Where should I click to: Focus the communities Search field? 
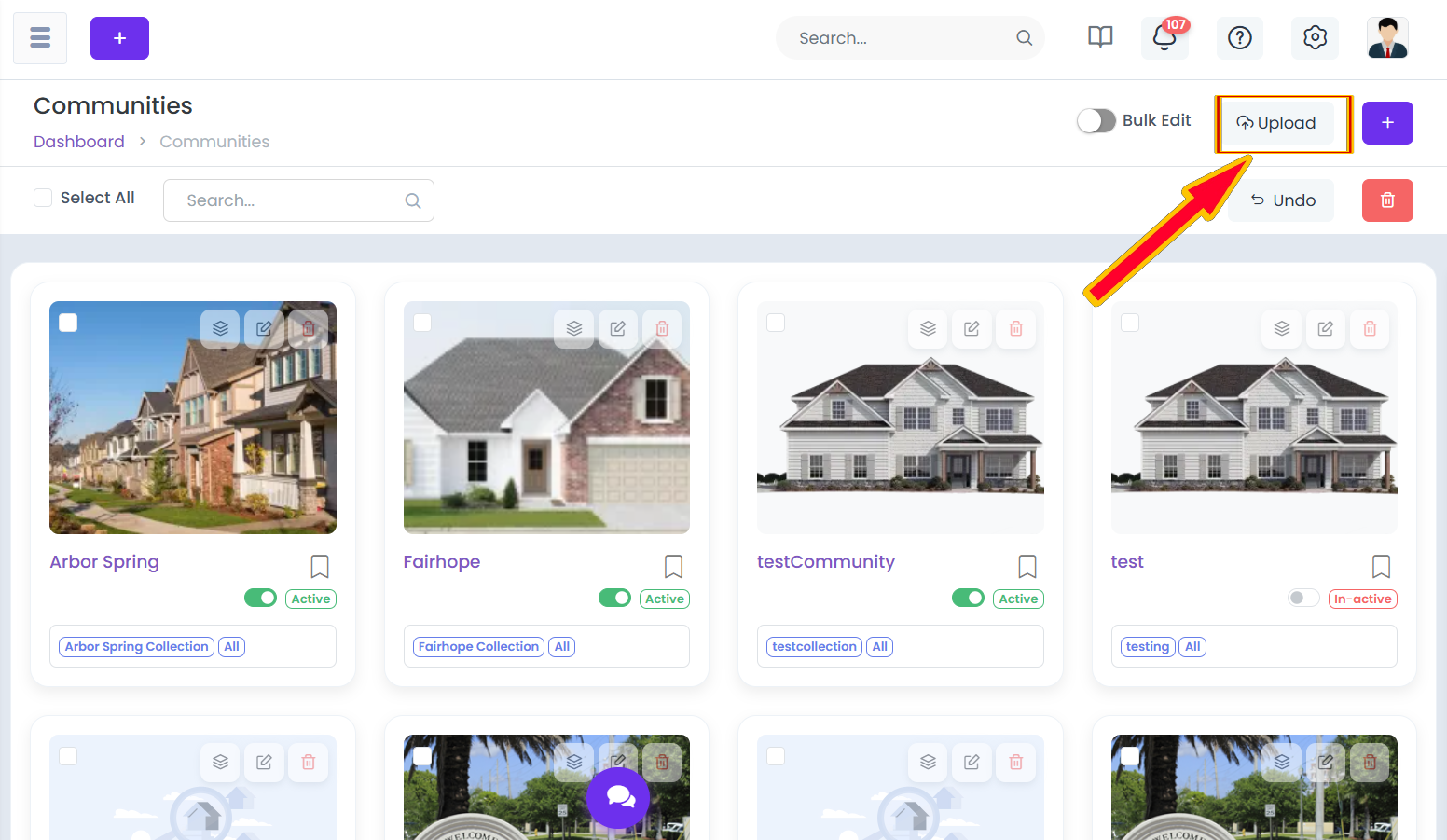point(298,200)
